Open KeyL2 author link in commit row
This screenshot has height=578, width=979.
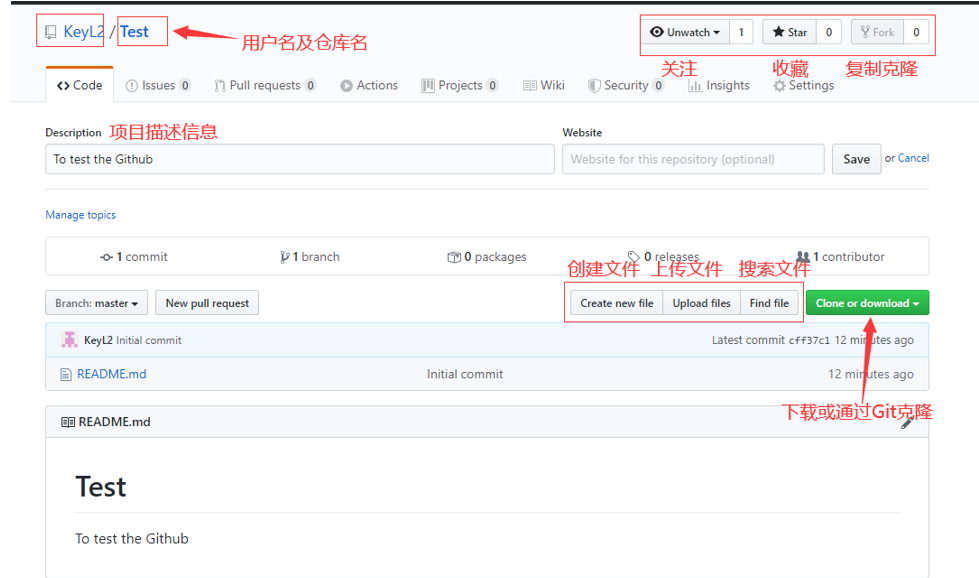tap(98, 340)
